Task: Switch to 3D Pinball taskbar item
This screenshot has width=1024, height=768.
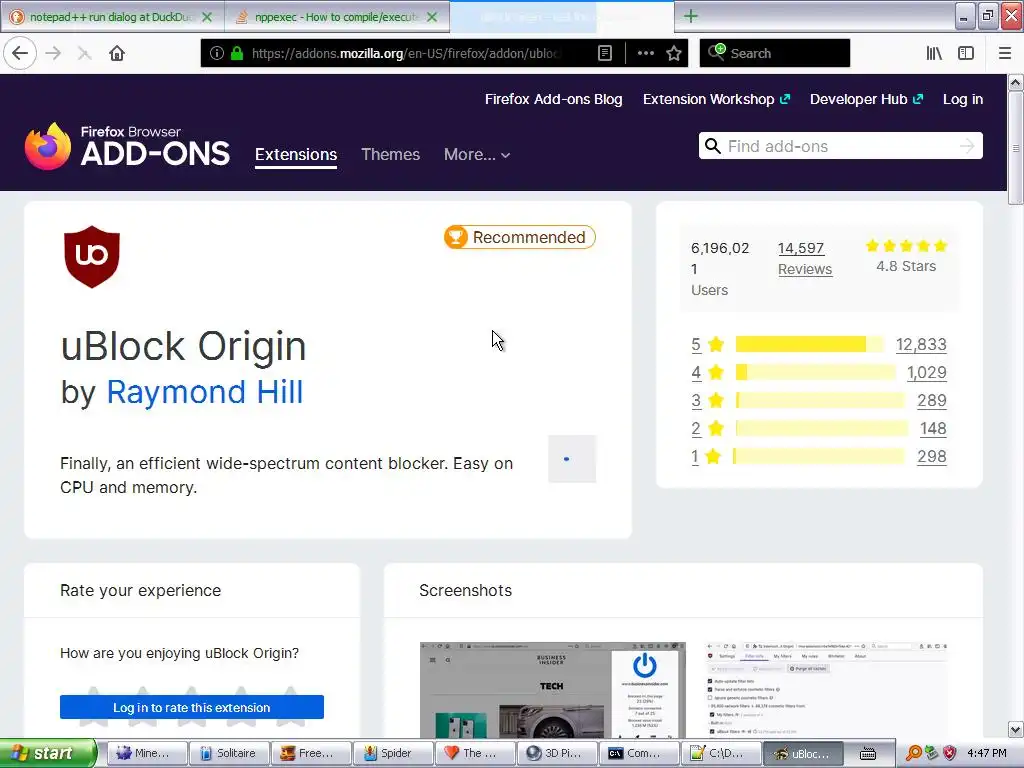Action: [x=557, y=753]
